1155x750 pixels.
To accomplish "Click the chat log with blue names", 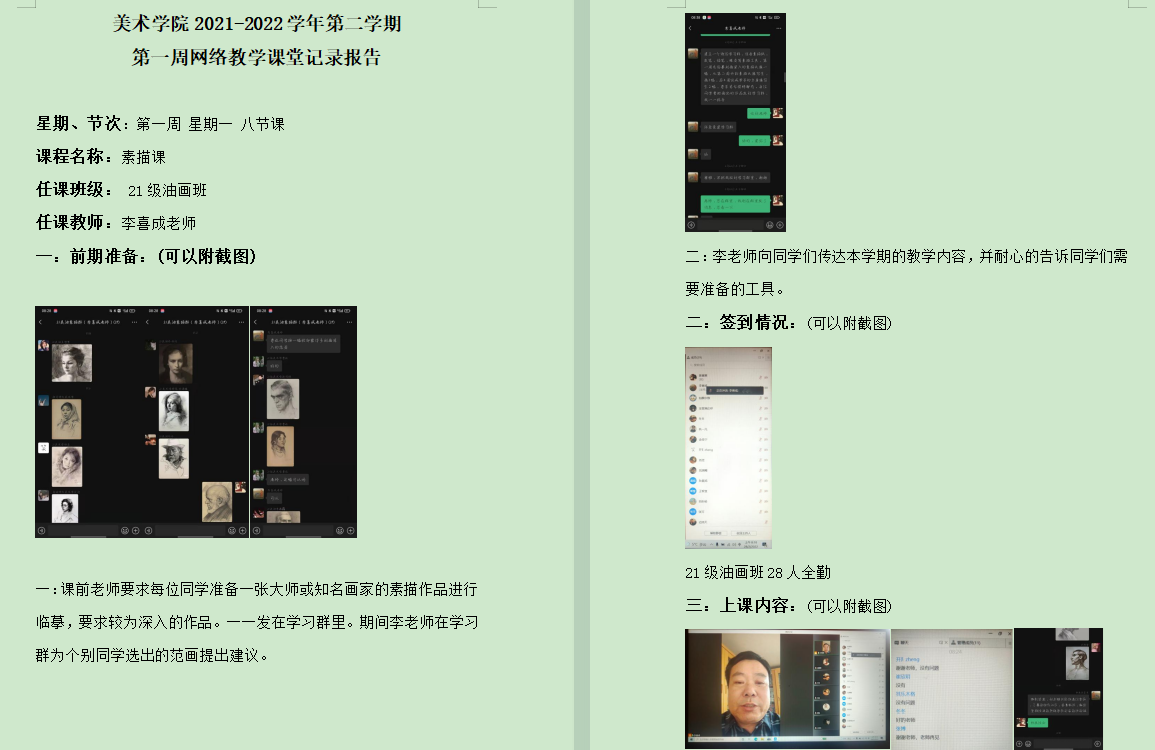I will pos(951,688).
